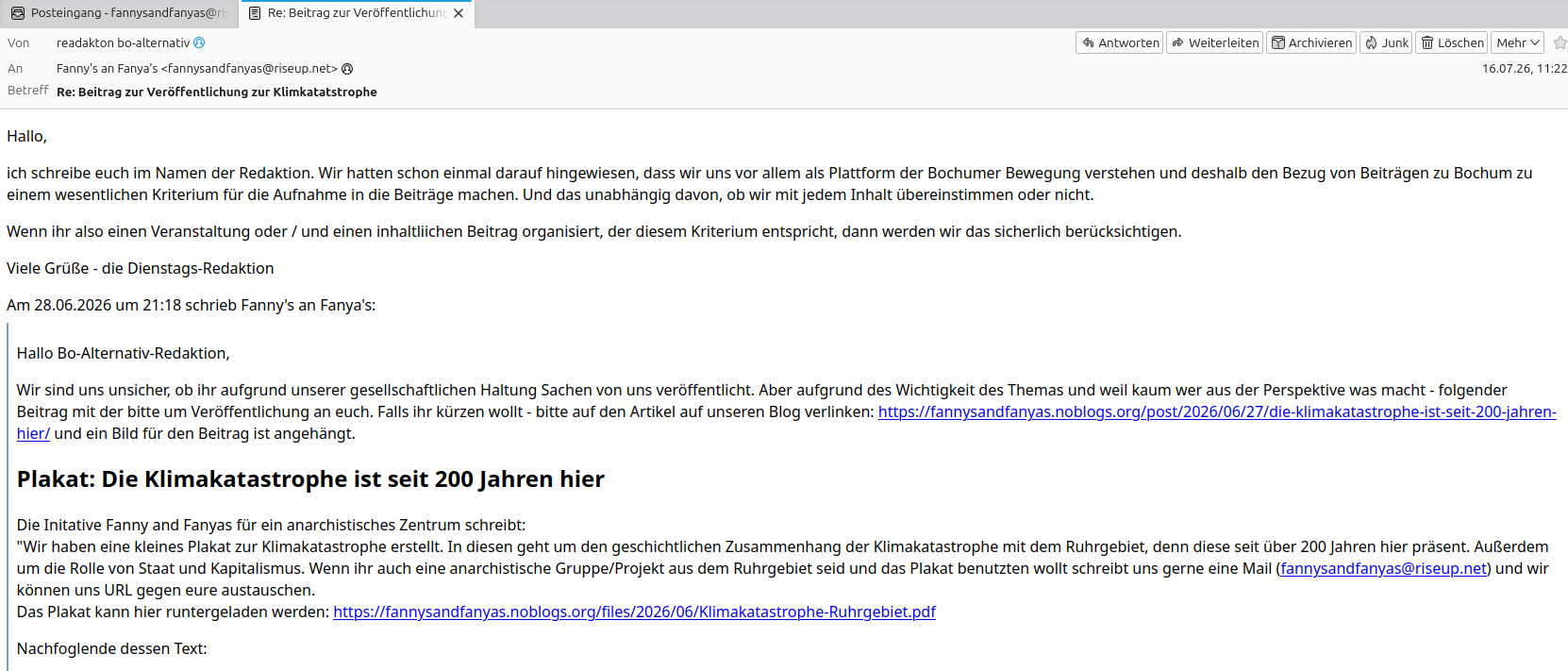
Task: Click the Posteingang inbox tab icon
Action: click(18, 13)
